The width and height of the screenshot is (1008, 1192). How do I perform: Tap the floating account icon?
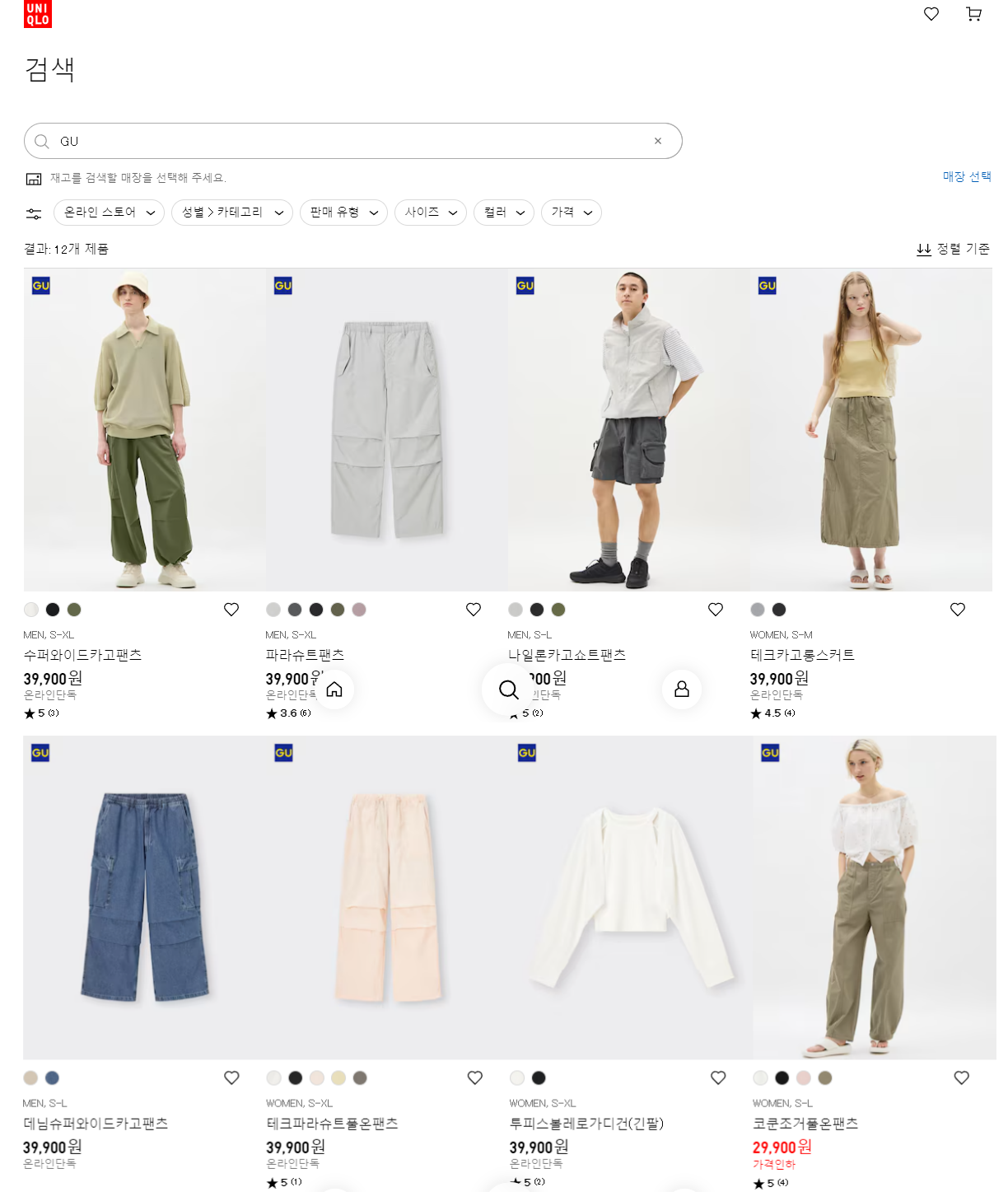pos(682,689)
